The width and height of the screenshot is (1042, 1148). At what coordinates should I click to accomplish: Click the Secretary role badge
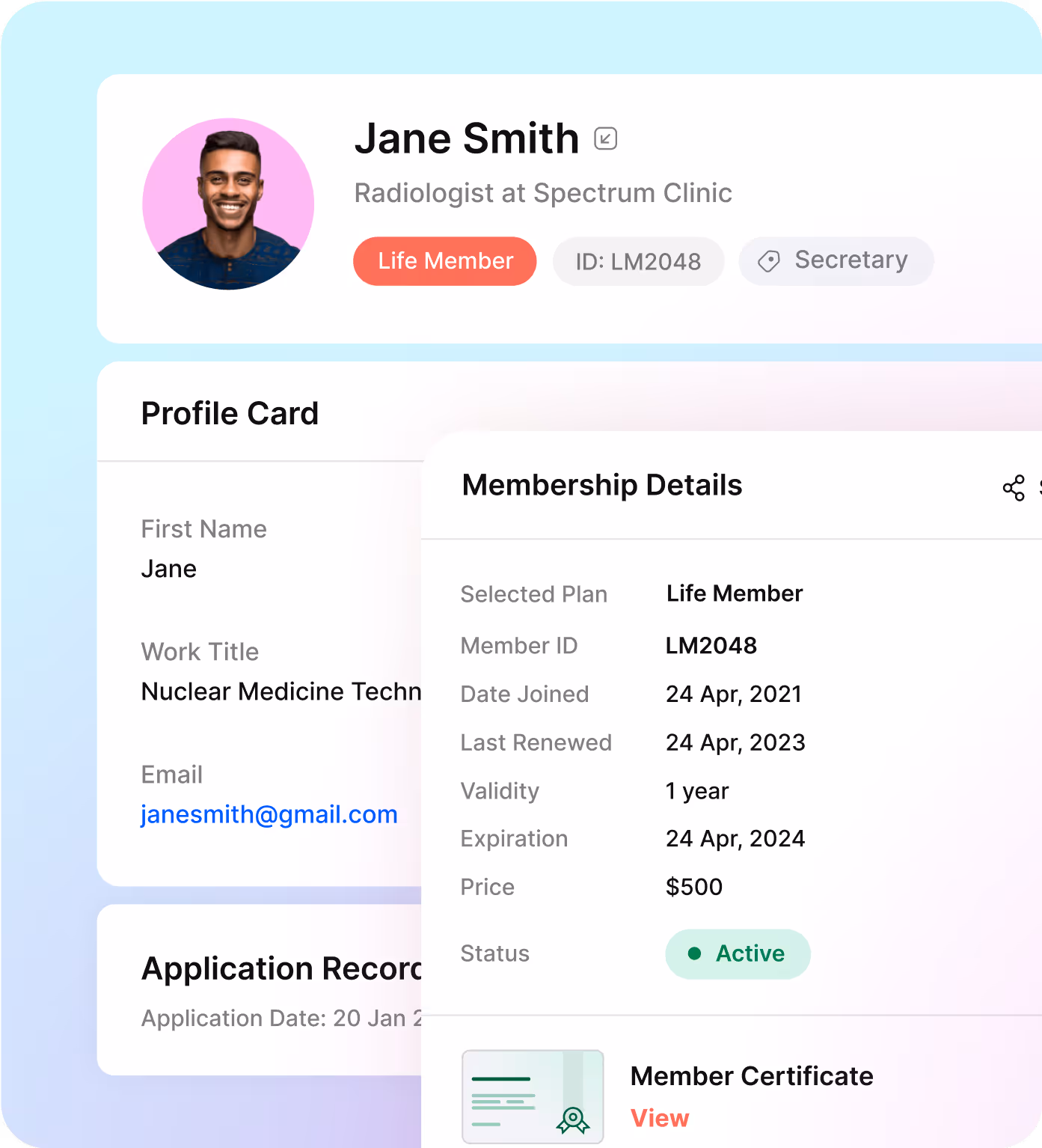pyautogui.click(x=836, y=261)
